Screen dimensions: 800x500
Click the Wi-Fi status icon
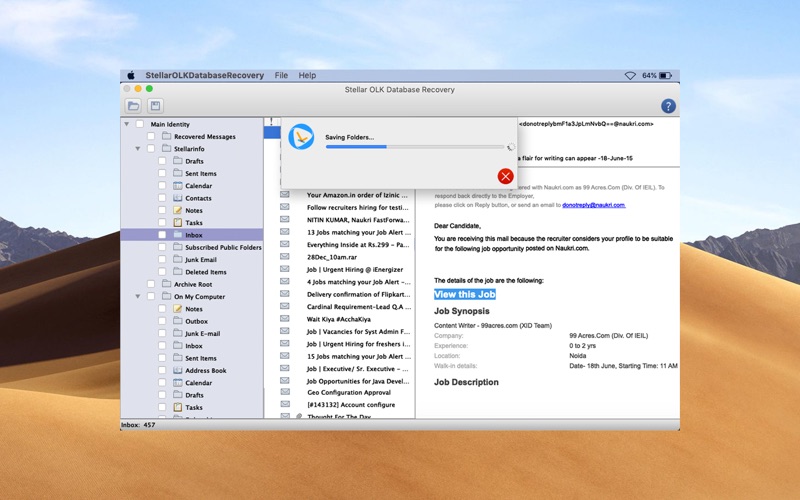pyautogui.click(x=630, y=76)
